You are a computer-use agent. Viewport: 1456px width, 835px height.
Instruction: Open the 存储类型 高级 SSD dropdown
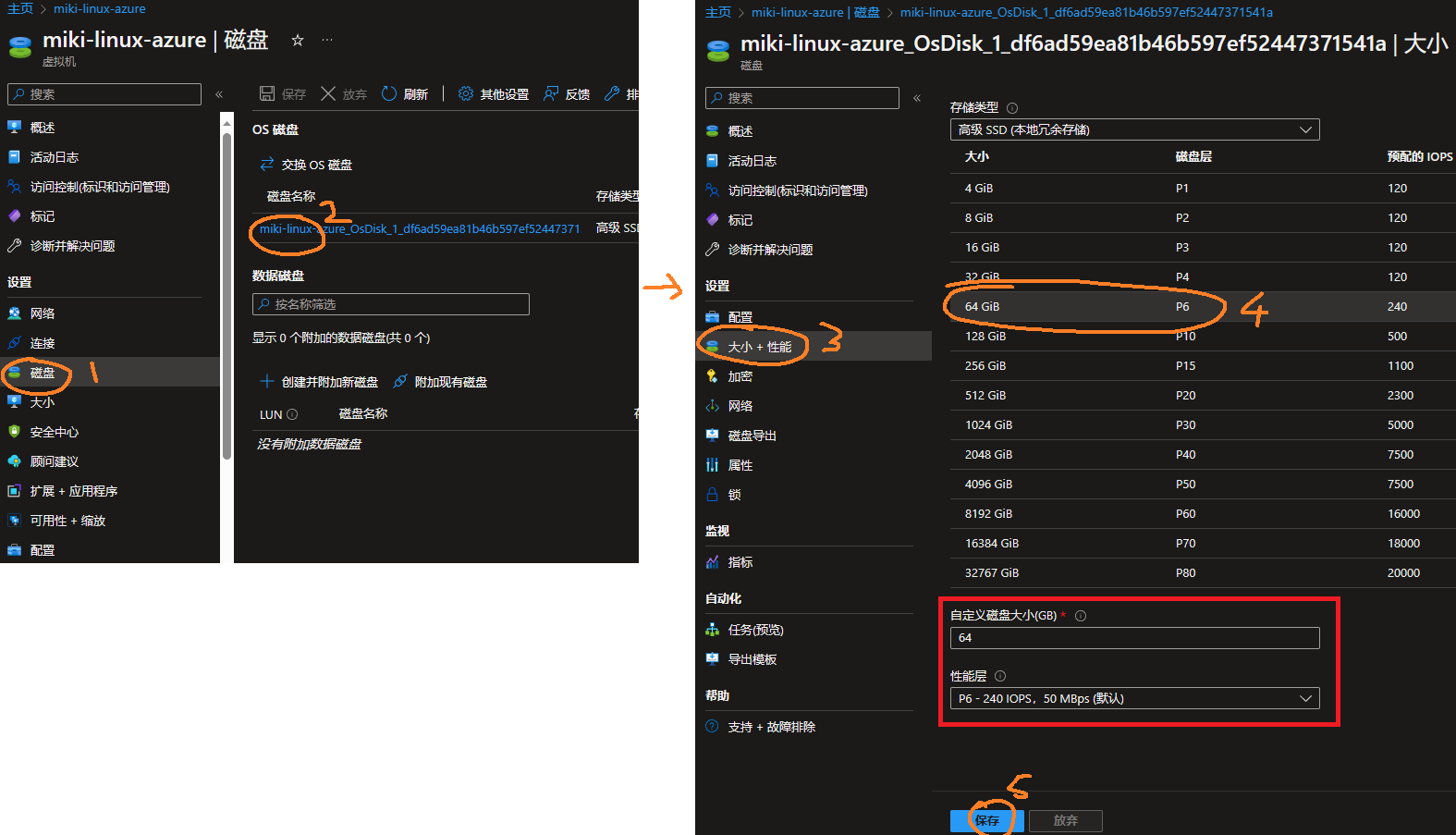(x=1134, y=129)
